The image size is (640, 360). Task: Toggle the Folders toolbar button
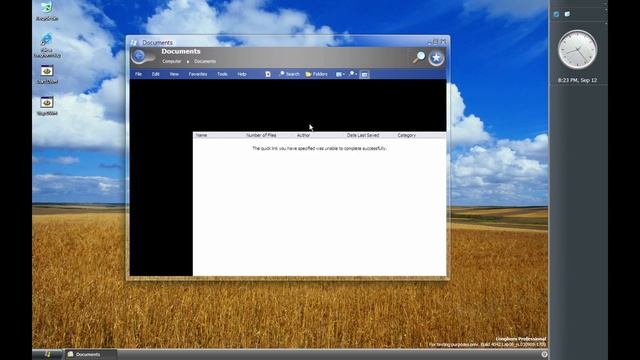[316, 74]
